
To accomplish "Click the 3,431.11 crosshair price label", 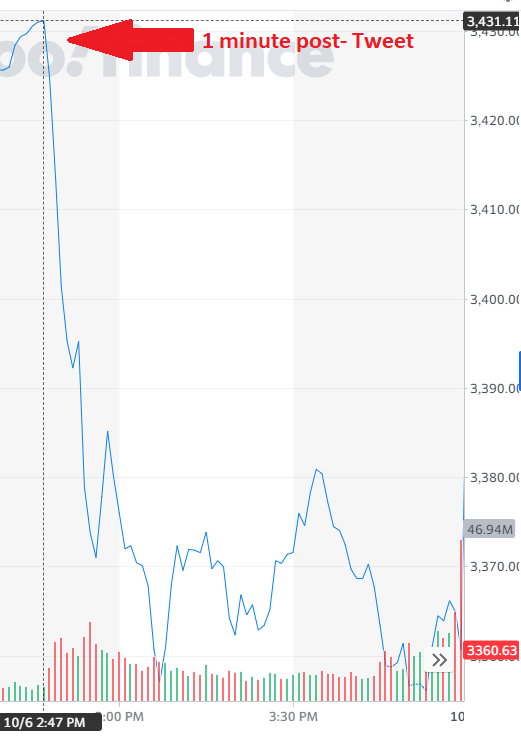I will point(492,21).
